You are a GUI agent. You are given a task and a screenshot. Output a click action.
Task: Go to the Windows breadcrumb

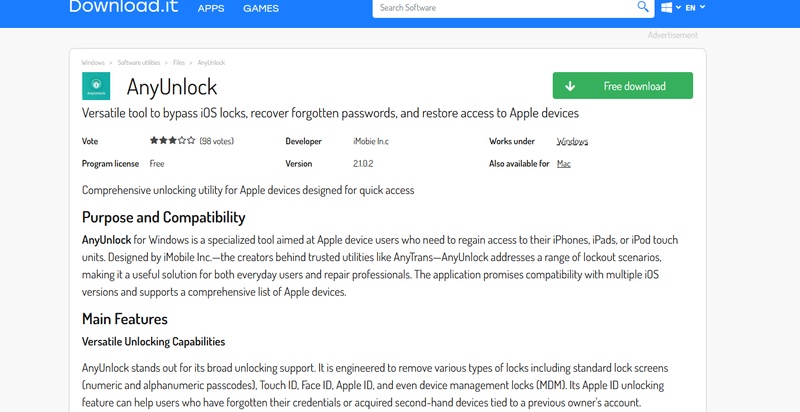click(93, 63)
